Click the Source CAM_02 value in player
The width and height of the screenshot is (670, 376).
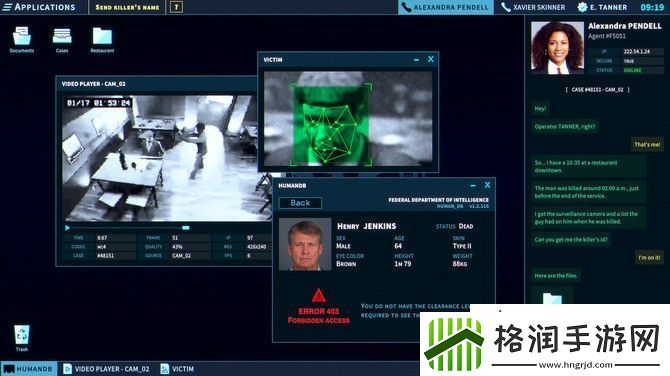click(181, 256)
